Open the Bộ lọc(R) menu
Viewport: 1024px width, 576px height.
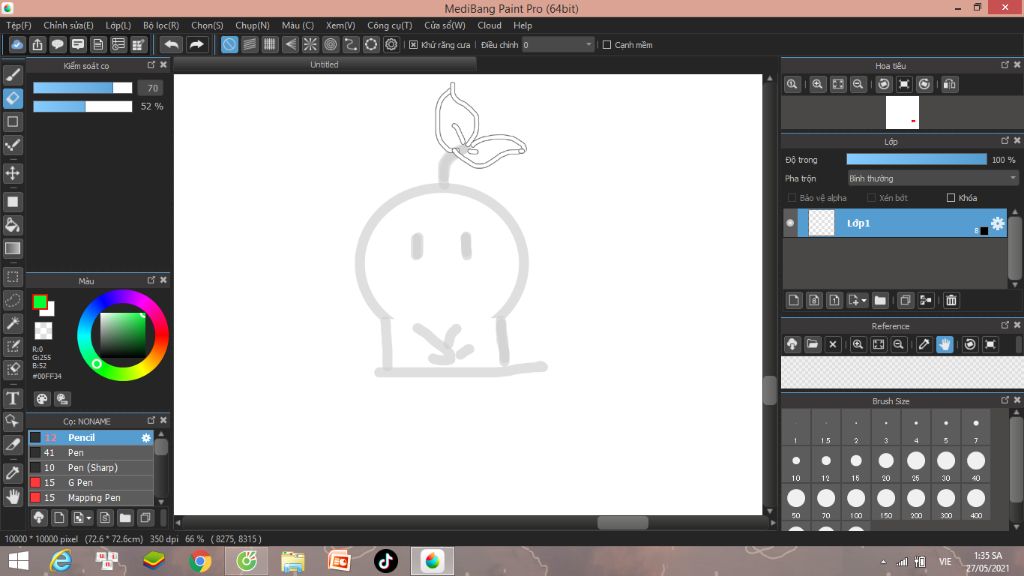(161, 25)
